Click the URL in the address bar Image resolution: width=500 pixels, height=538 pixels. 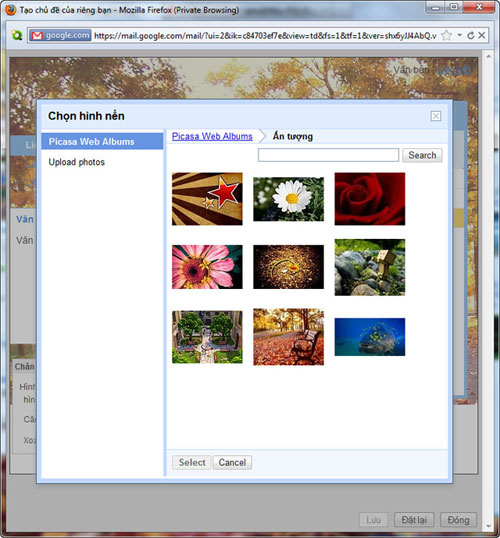pyautogui.click(x=265, y=36)
